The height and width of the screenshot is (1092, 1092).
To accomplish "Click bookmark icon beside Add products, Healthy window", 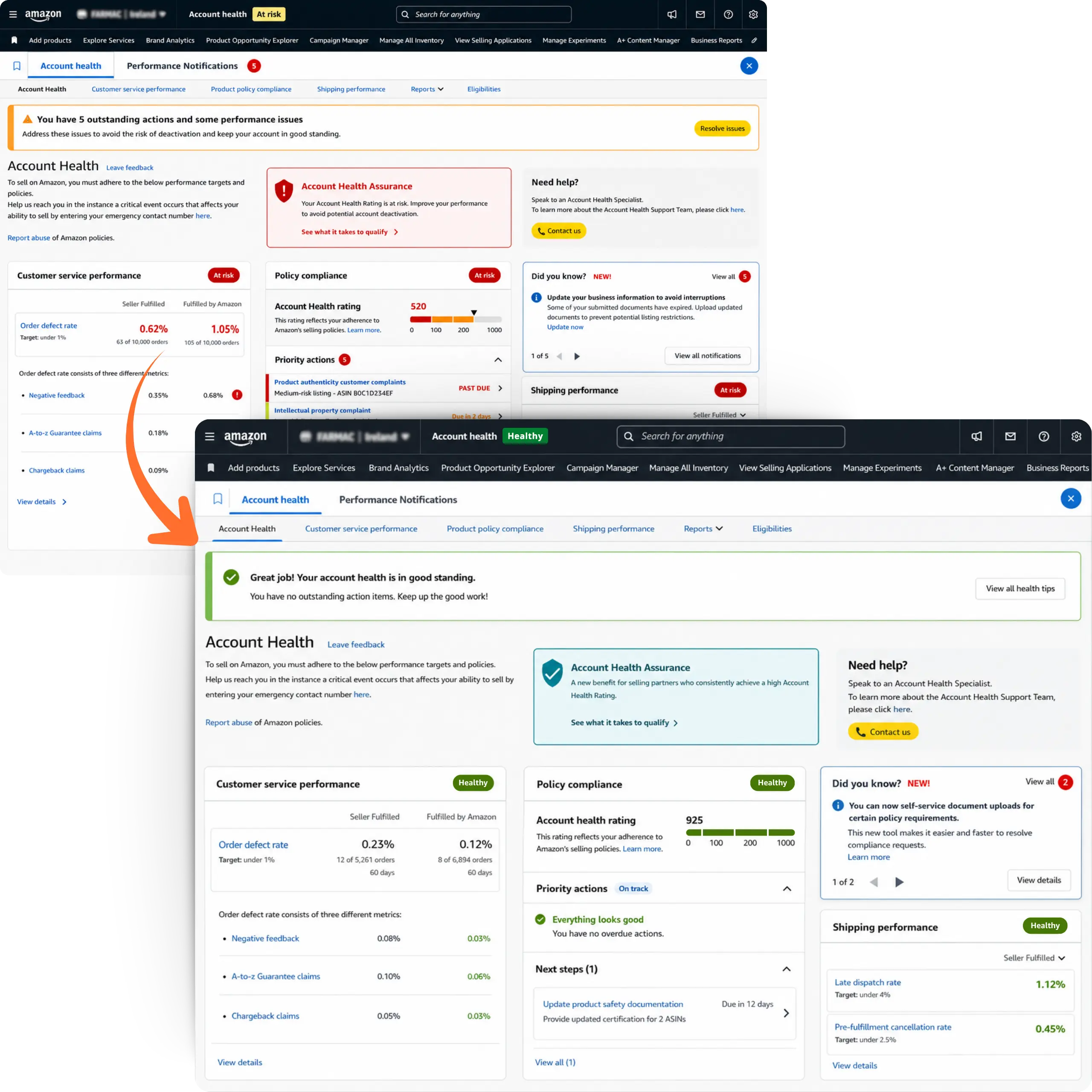I will point(211,468).
